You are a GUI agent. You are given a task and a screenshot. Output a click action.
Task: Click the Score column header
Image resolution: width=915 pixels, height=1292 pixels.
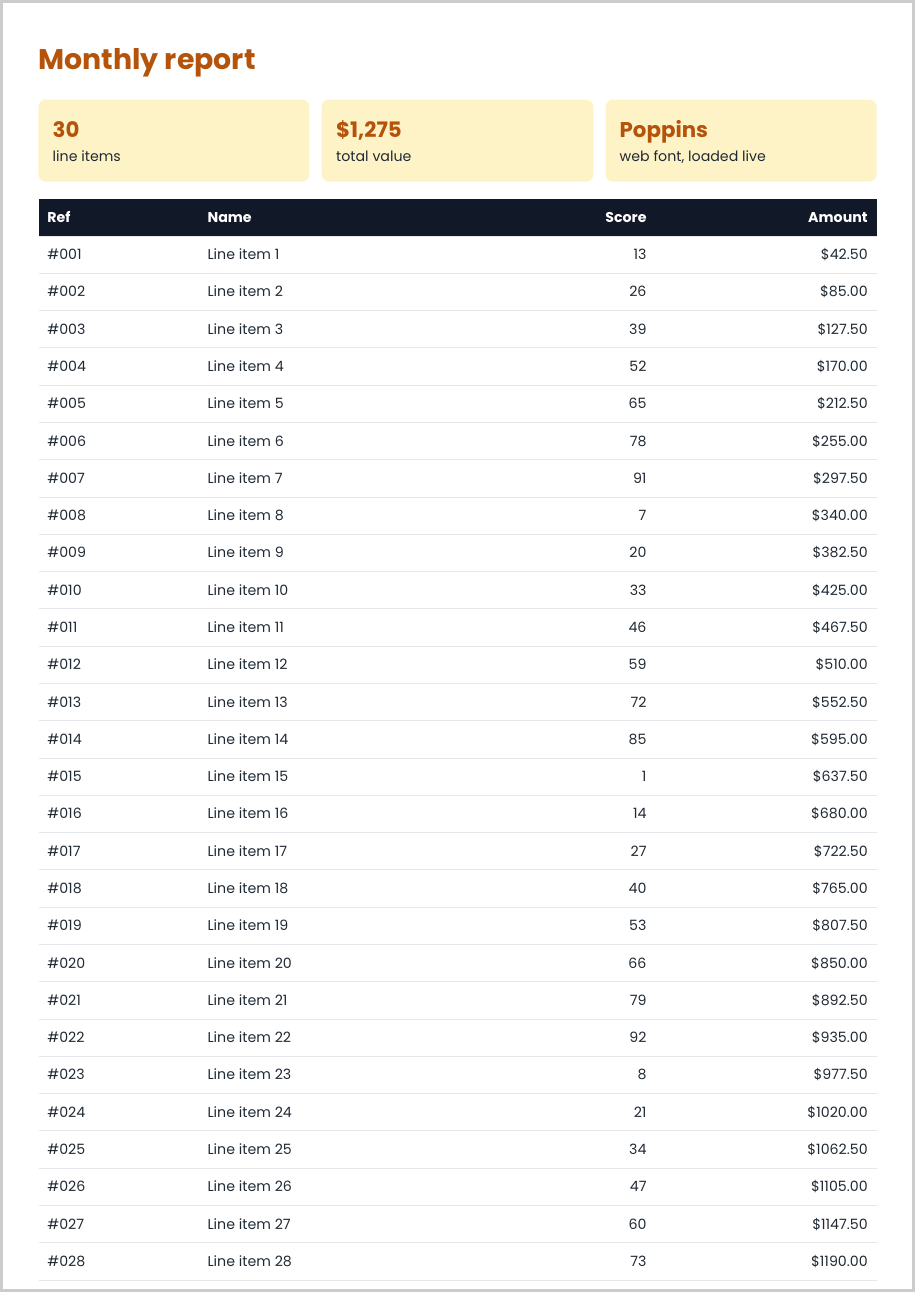626,217
